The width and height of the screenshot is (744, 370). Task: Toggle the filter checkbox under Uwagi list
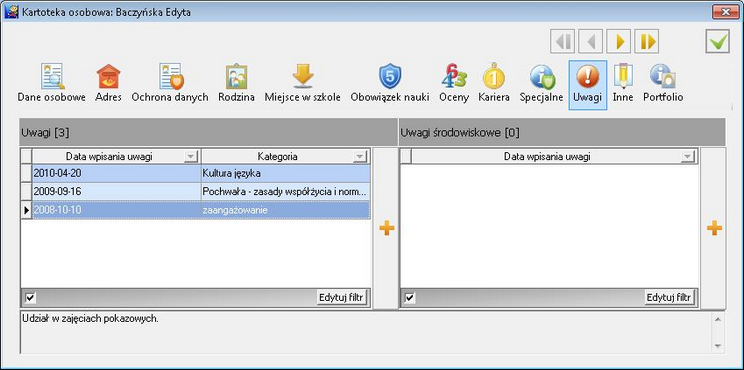click(30, 298)
